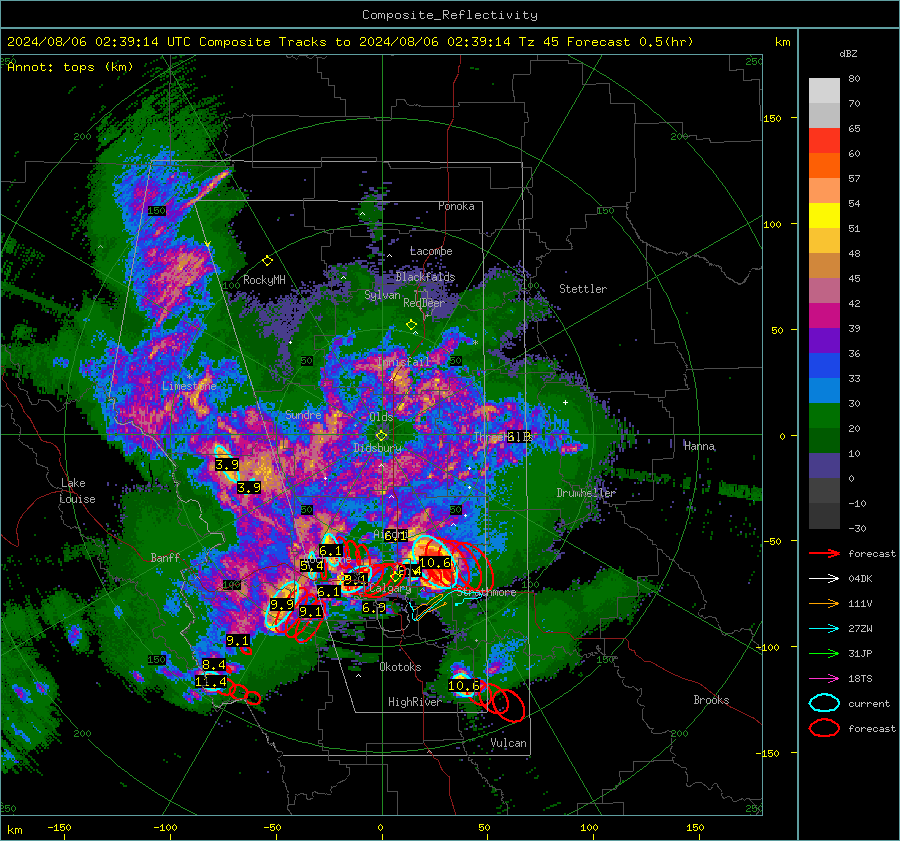Pick the purple 36-39 dBZ swatch
This screenshot has height=841, width=900.
[824, 341]
